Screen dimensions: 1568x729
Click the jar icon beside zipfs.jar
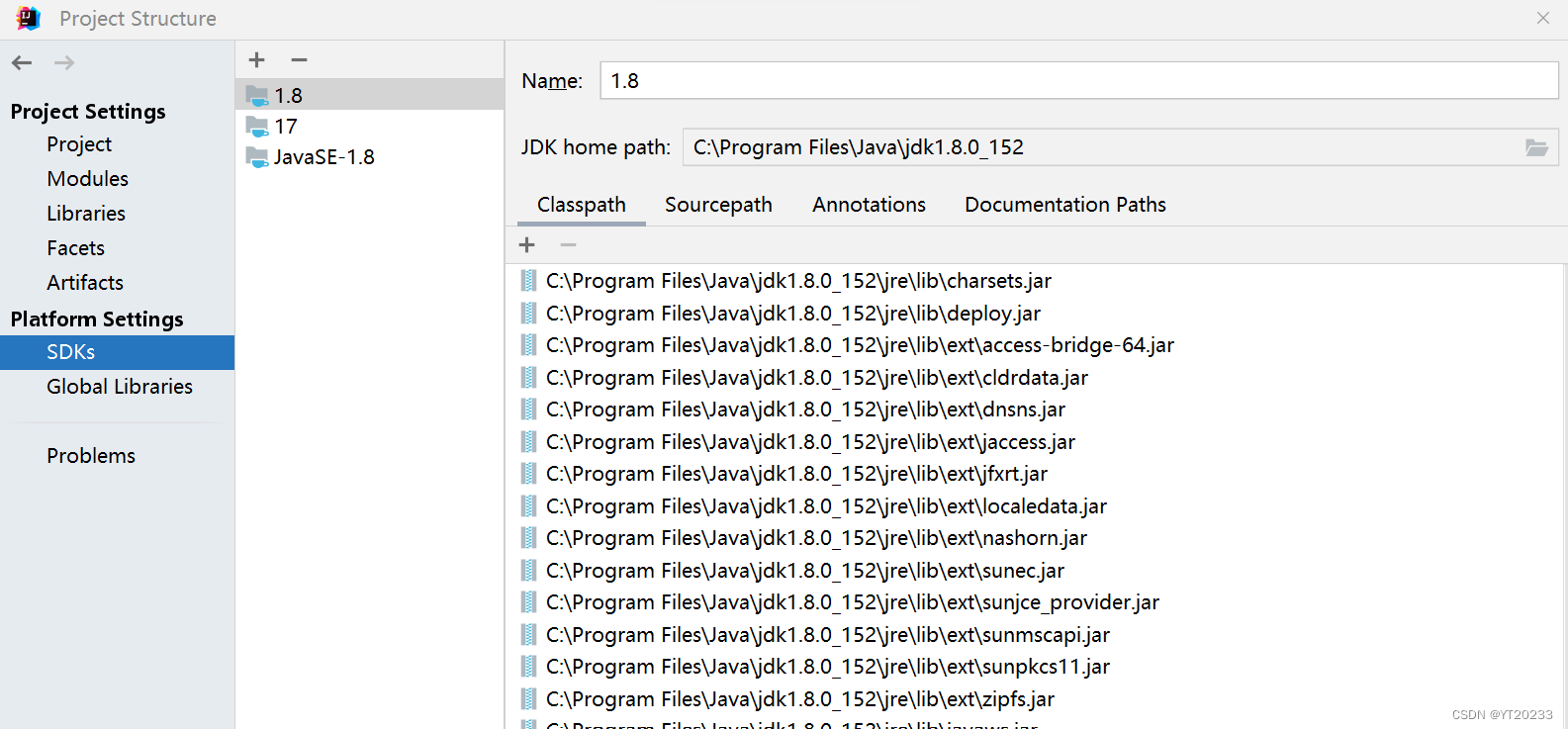(529, 699)
